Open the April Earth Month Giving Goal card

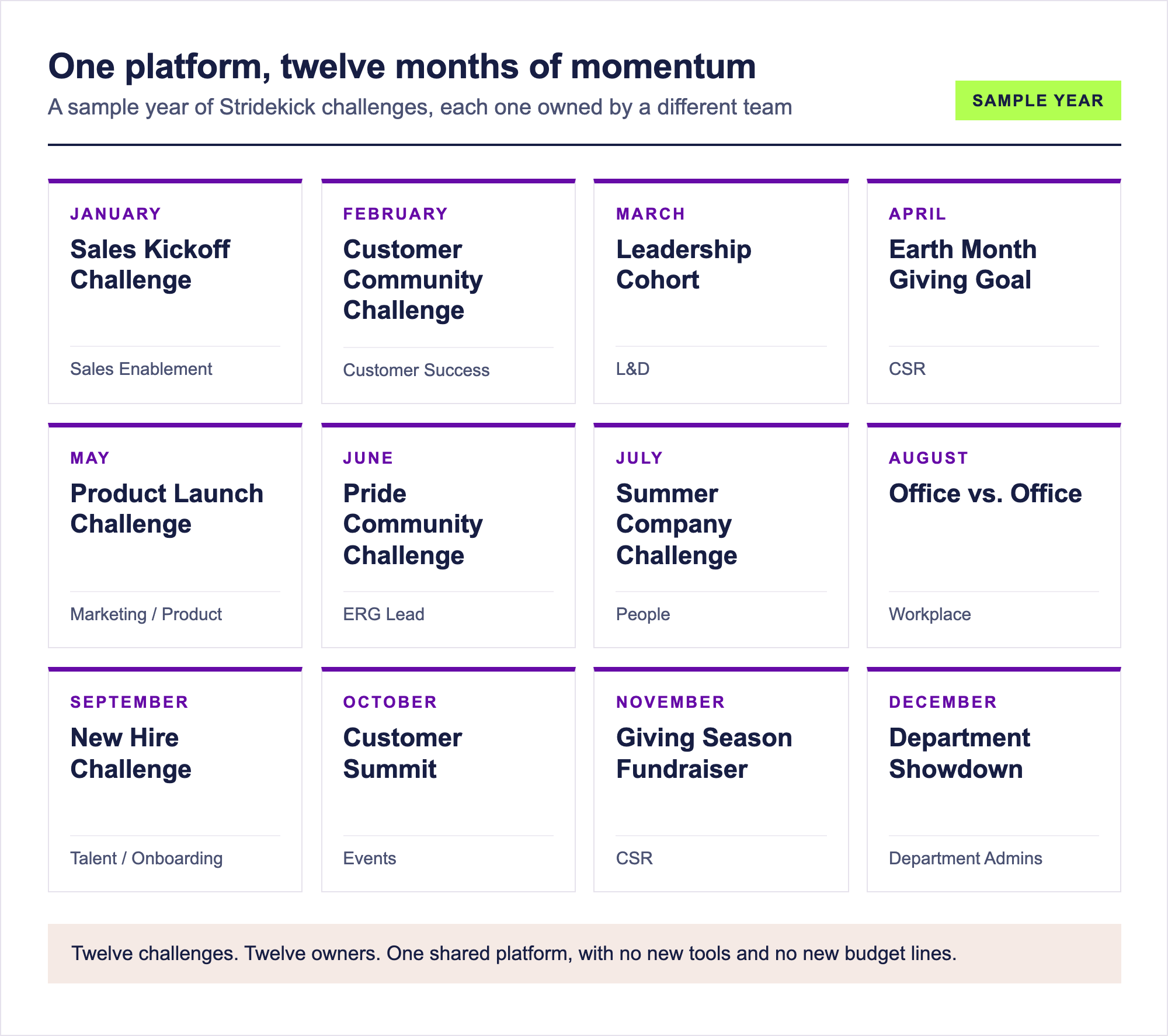tap(994, 291)
